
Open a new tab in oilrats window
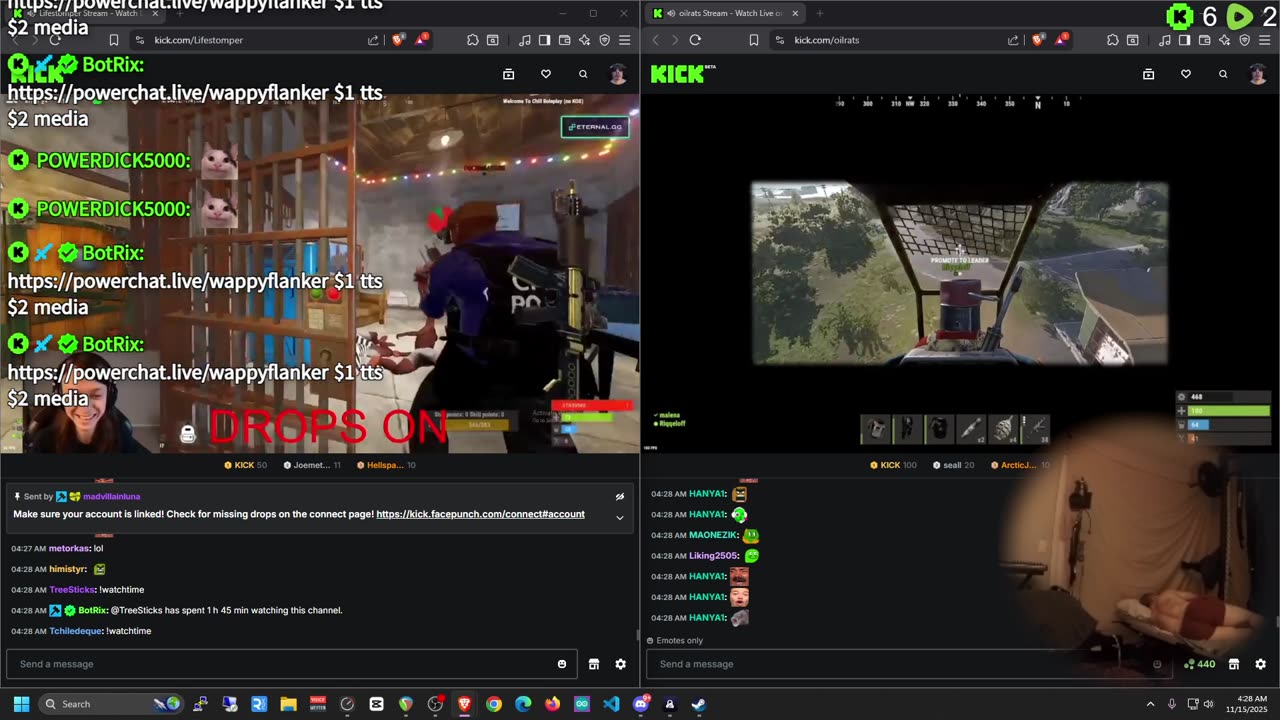[819, 13]
